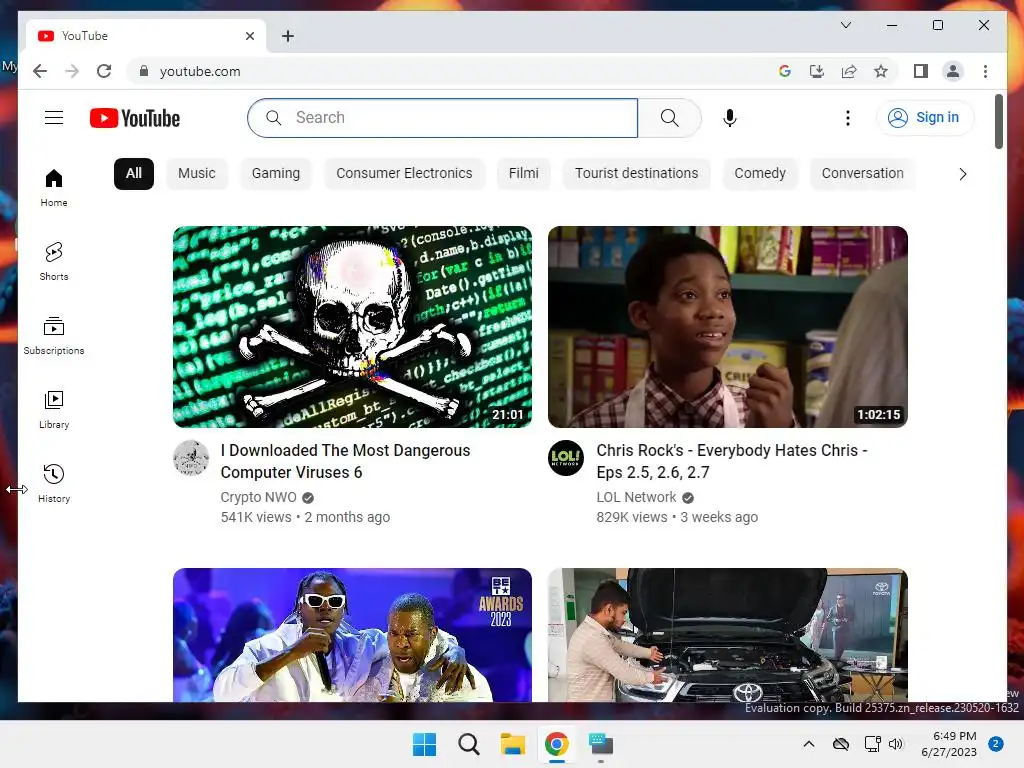The image size is (1024, 768).
Task: Bookmark this tab with star icon
Action: pyautogui.click(x=880, y=71)
